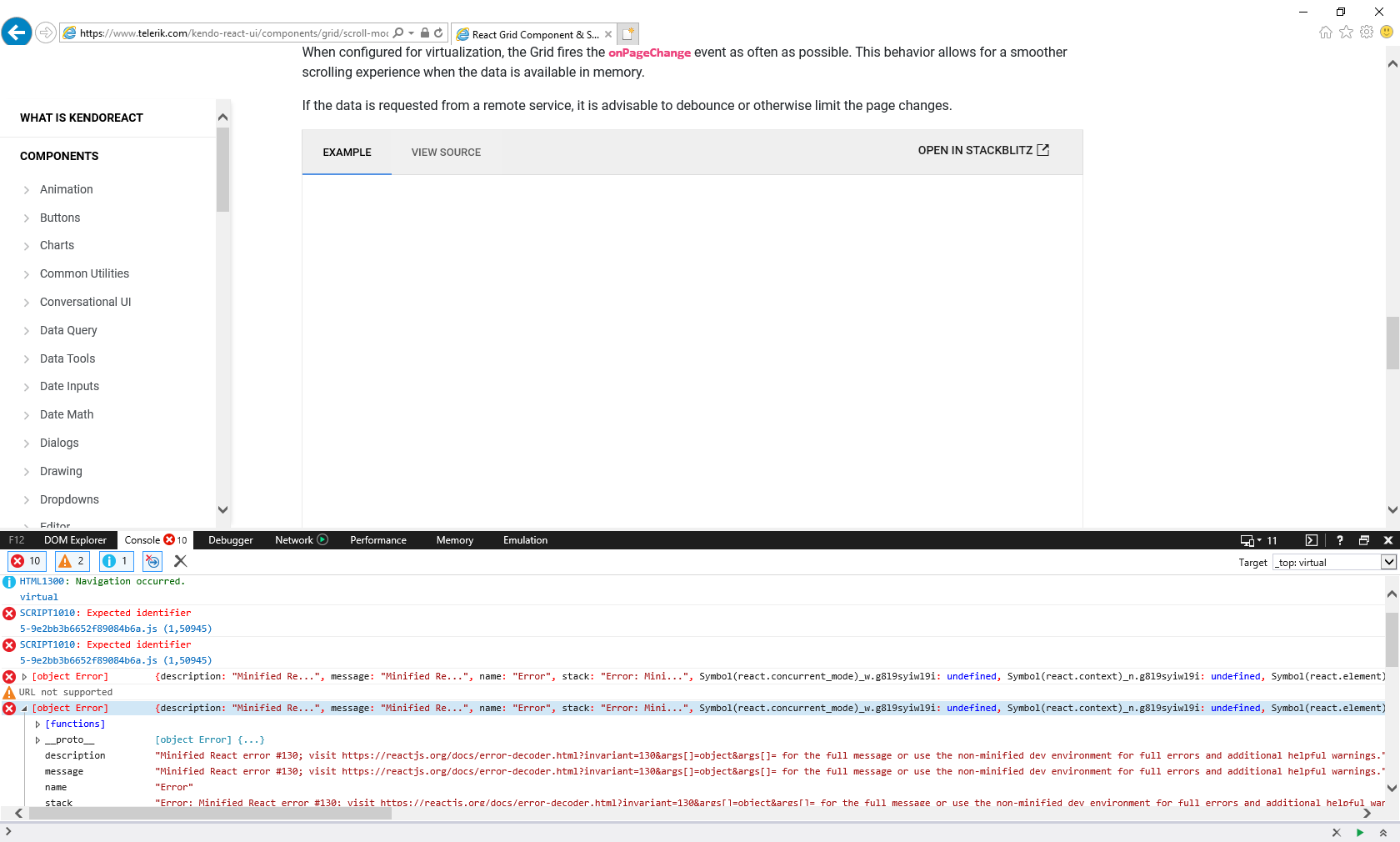This screenshot has width=1400, height=842.
Task: Toggle the info messages filter showing 1
Action: point(116,561)
